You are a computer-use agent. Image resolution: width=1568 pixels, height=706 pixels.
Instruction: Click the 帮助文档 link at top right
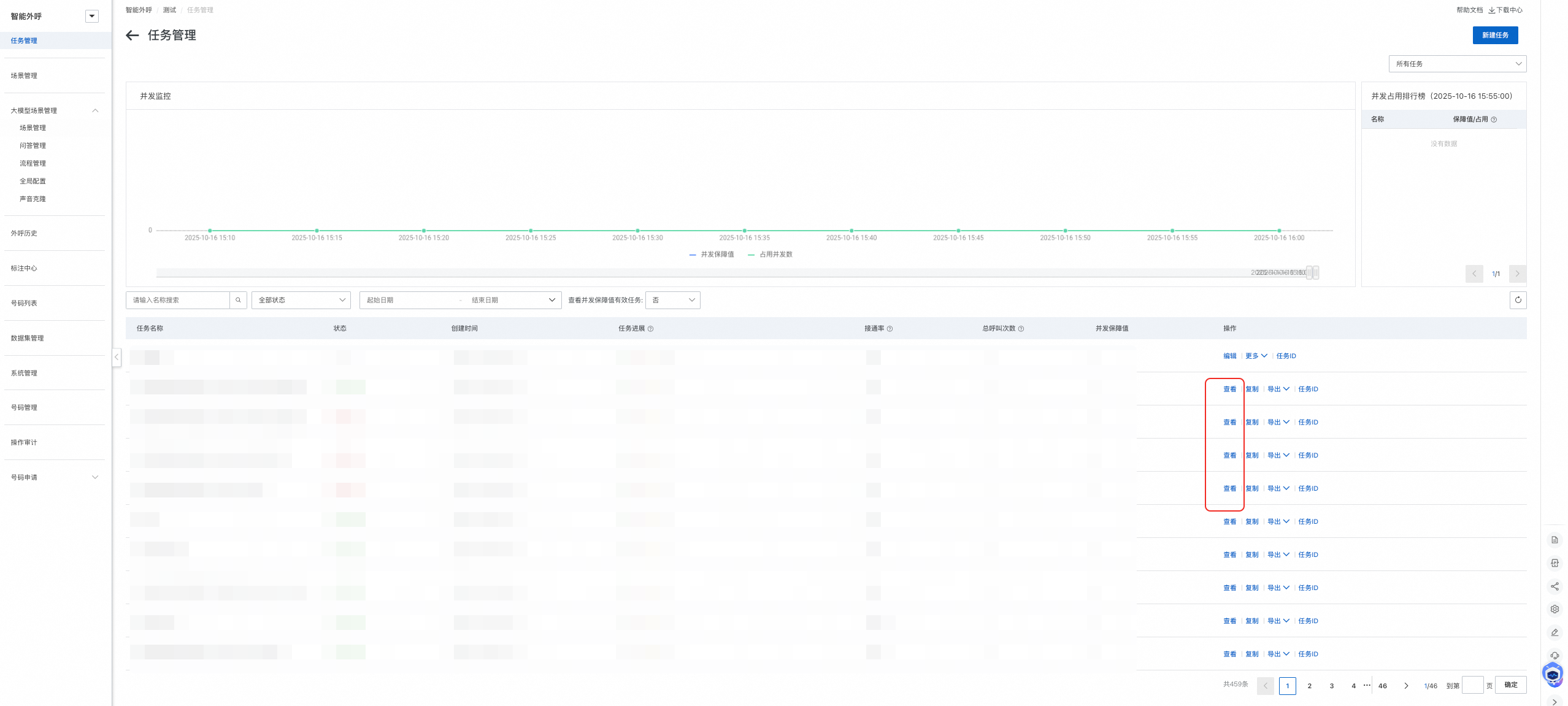point(1469,10)
